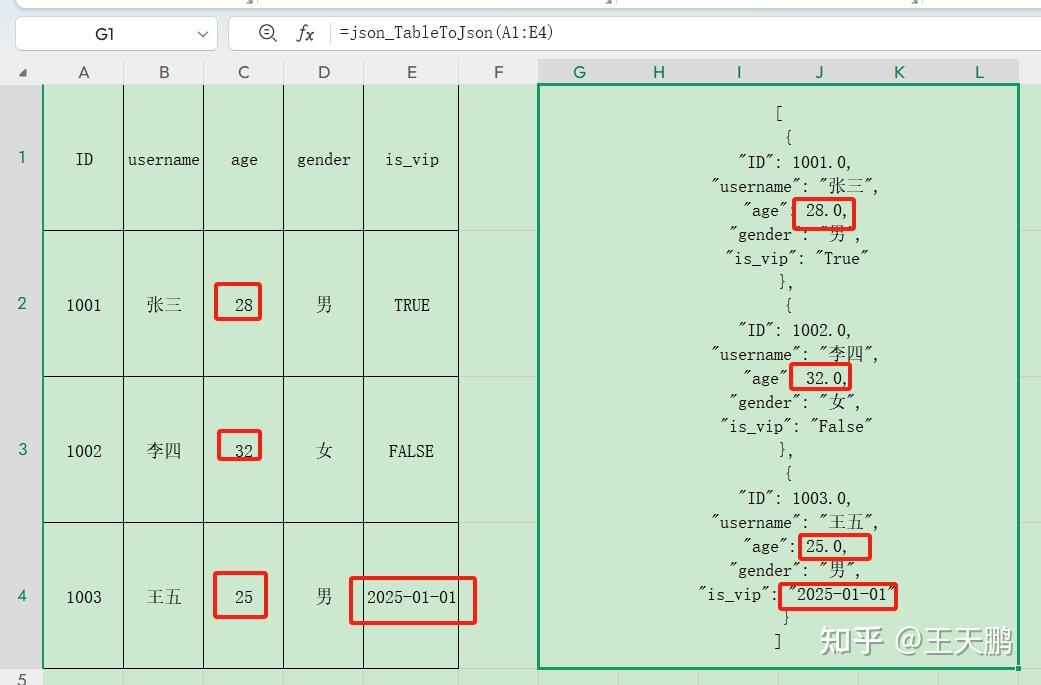
Task: Click the Name Box showing G1
Action: coord(110,32)
